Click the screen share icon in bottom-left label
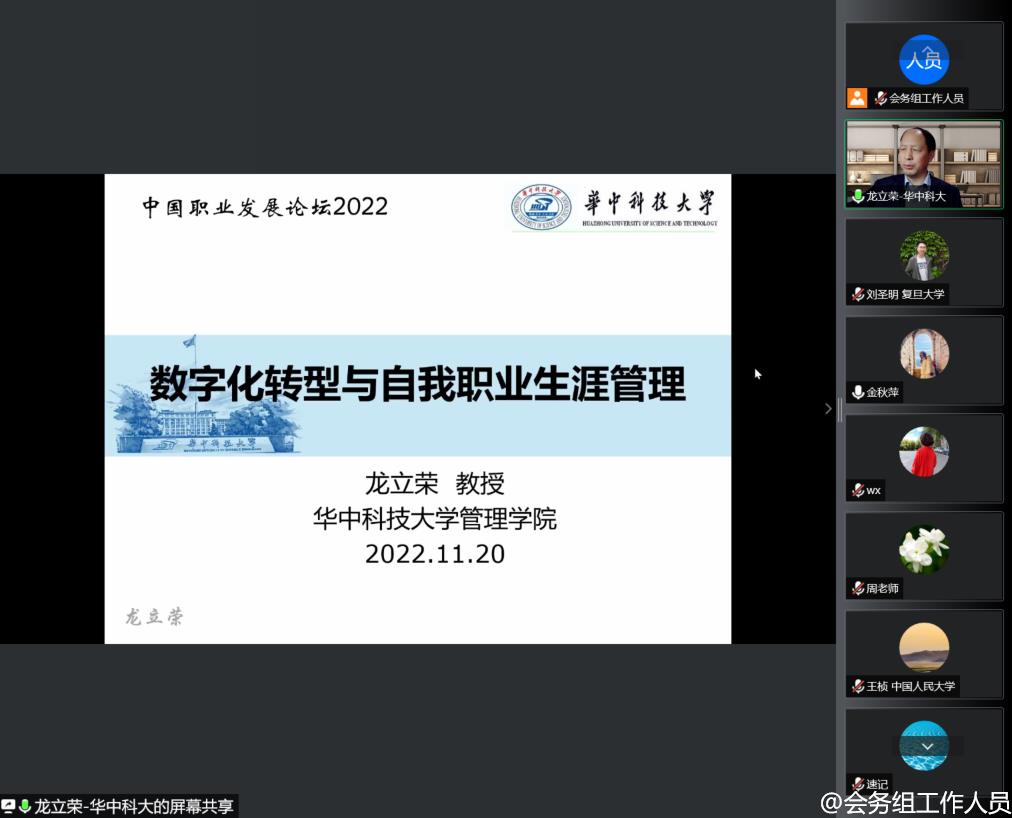The image size is (1012, 818). (9, 806)
